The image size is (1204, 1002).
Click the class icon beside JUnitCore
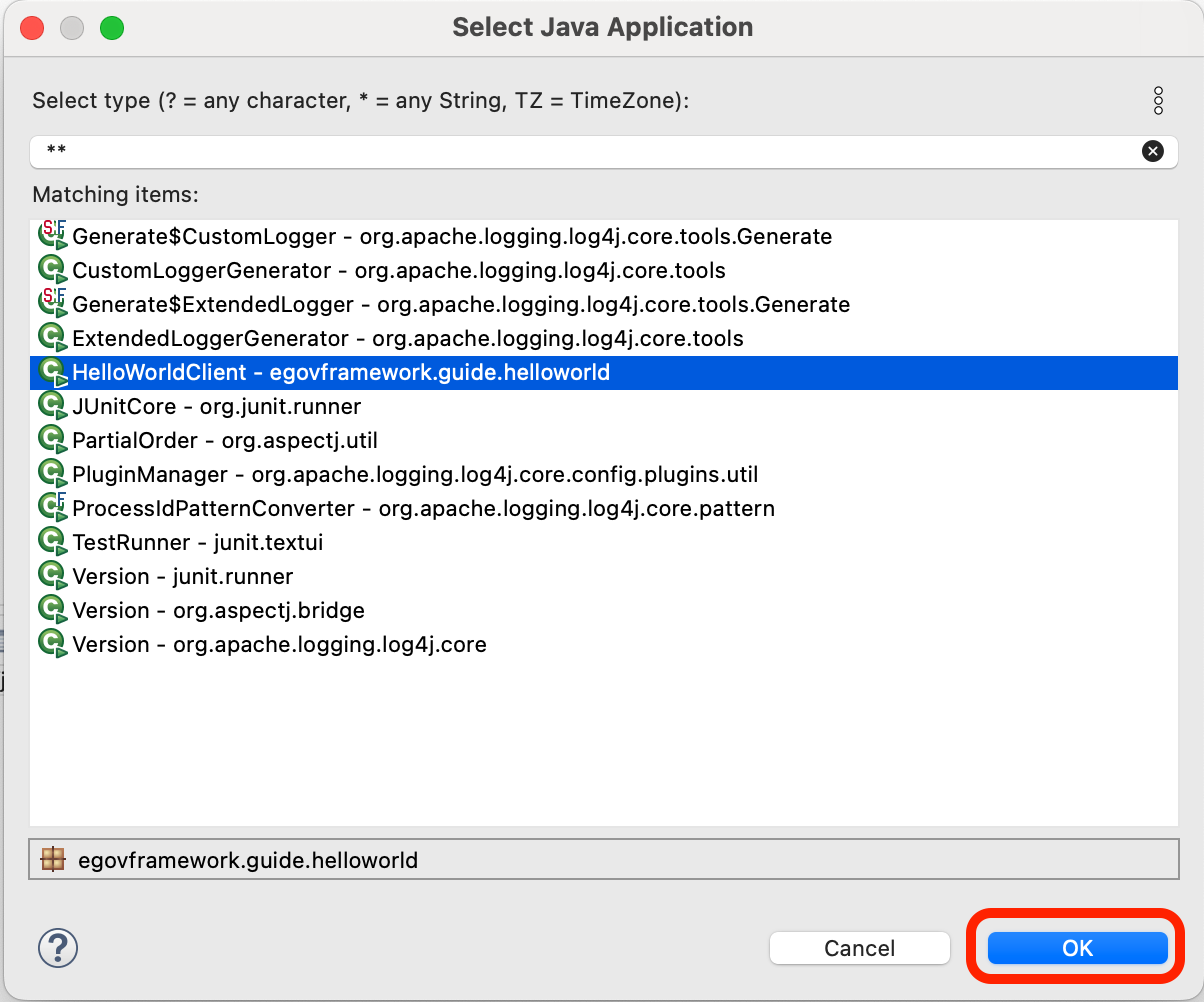tap(51, 407)
